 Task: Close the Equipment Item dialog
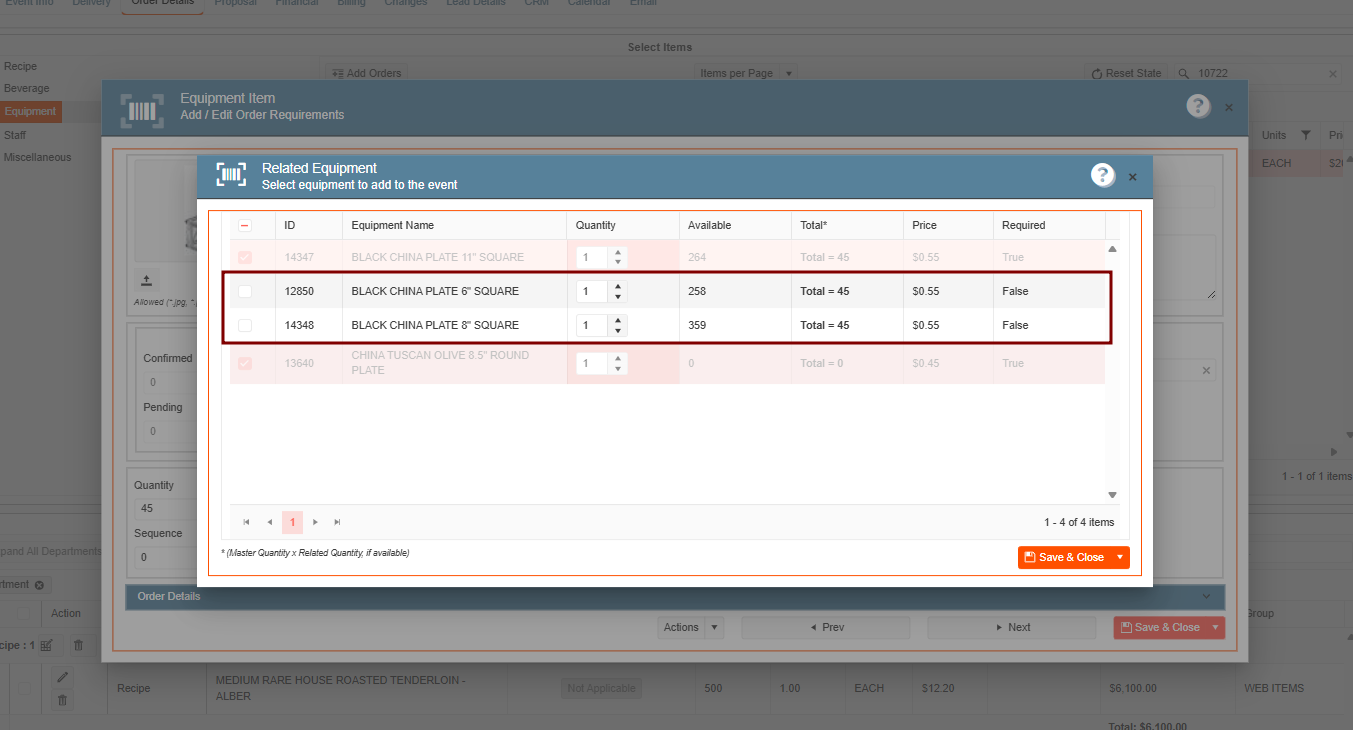click(x=1229, y=107)
